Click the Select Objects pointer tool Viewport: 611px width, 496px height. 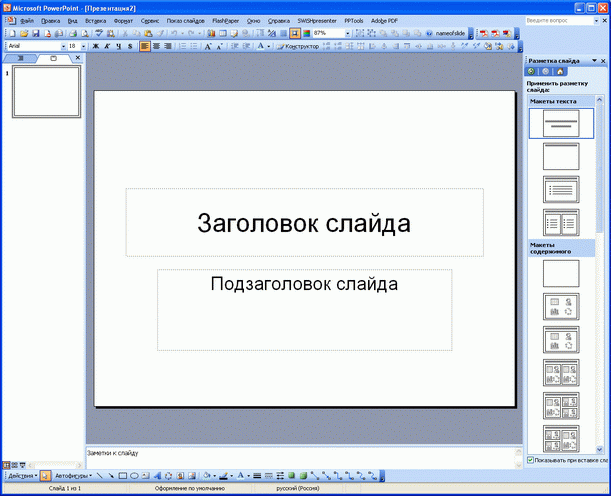[46, 476]
